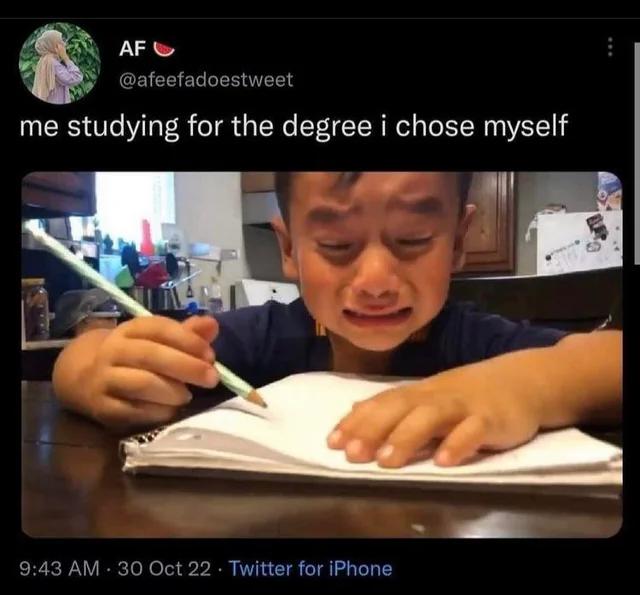Click the 30 Oct 22 date

coord(164,568)
